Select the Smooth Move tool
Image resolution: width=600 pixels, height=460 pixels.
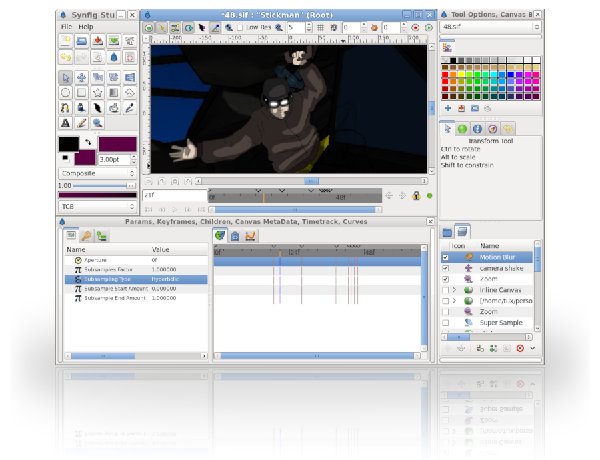[82, 77]
